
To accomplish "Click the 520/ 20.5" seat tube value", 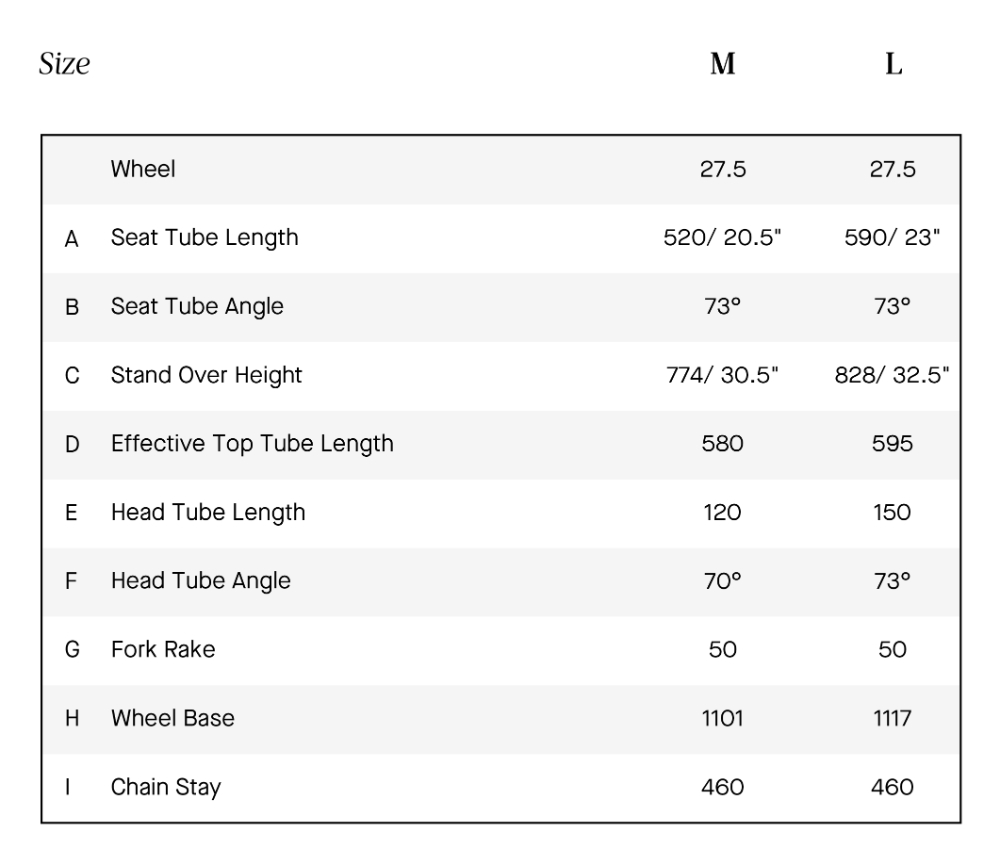I will [x=722, y=238].
